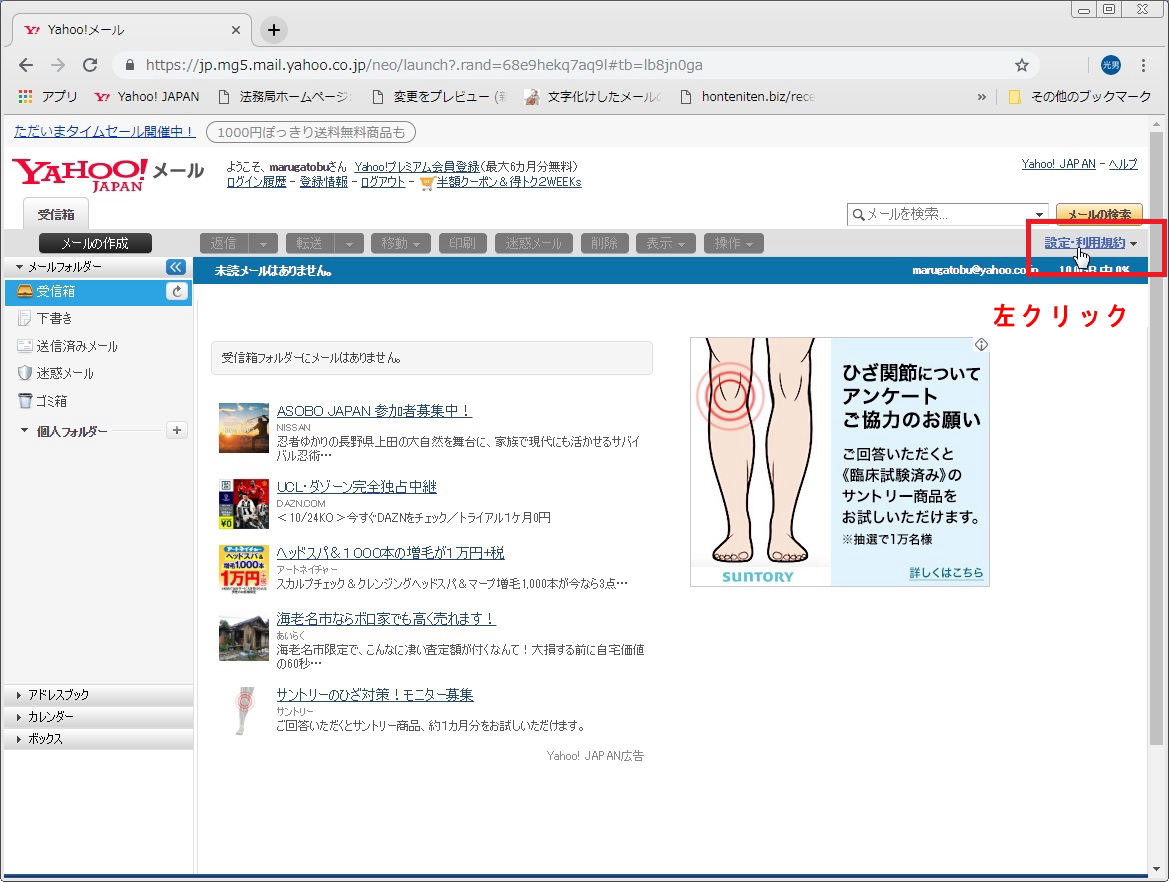Expand the アドレスブック section
Image resolution: width=1169 pixels, height=882 pixels.
pos(58,695)
